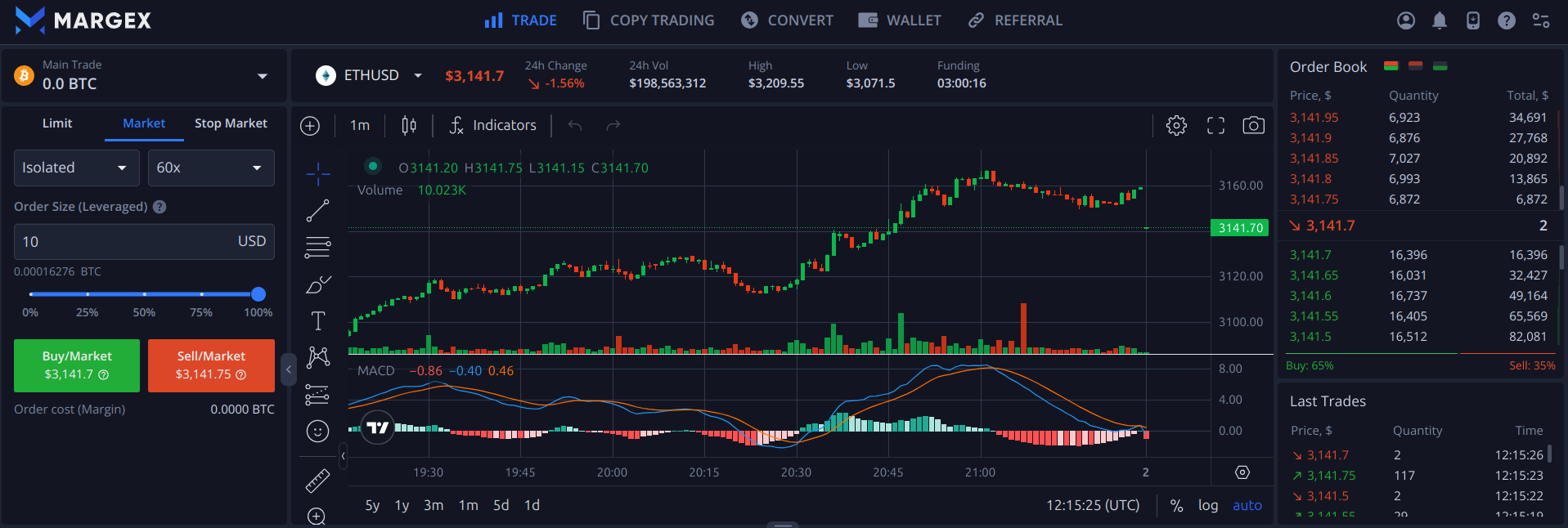1568x528 pixels.
Task: Select the Fibonacci retracement lines tool
Action: 318,247
